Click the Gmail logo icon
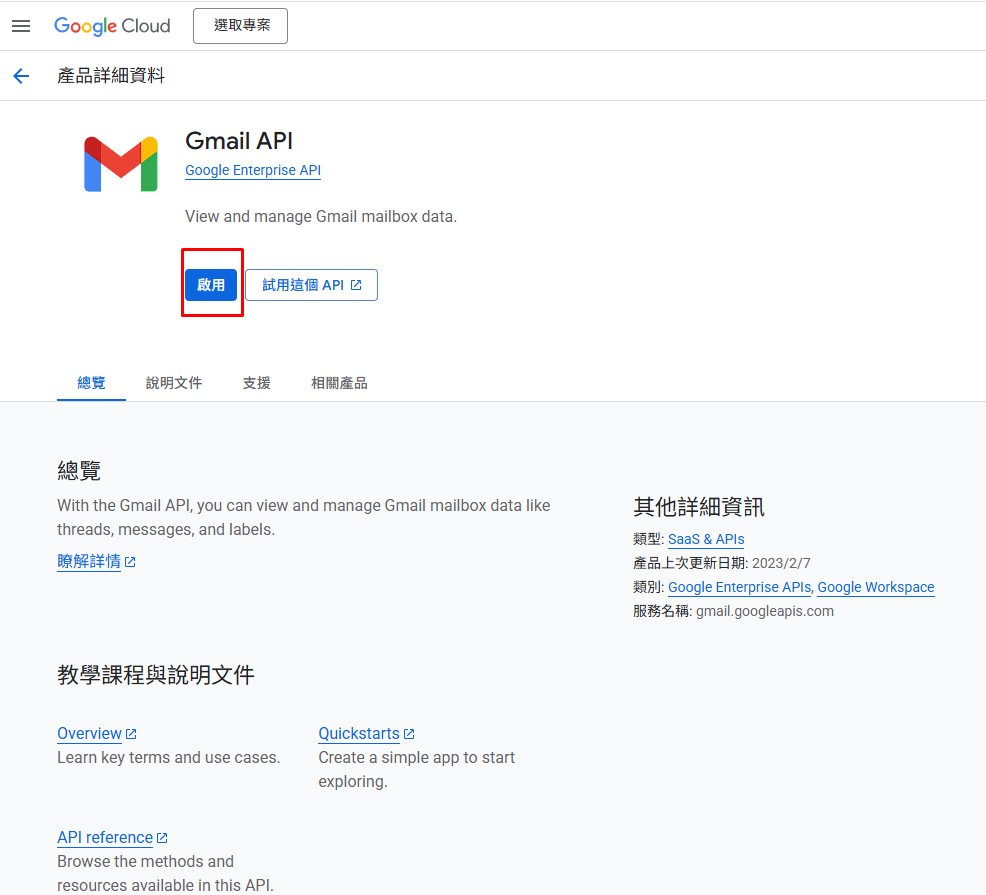 121,164
